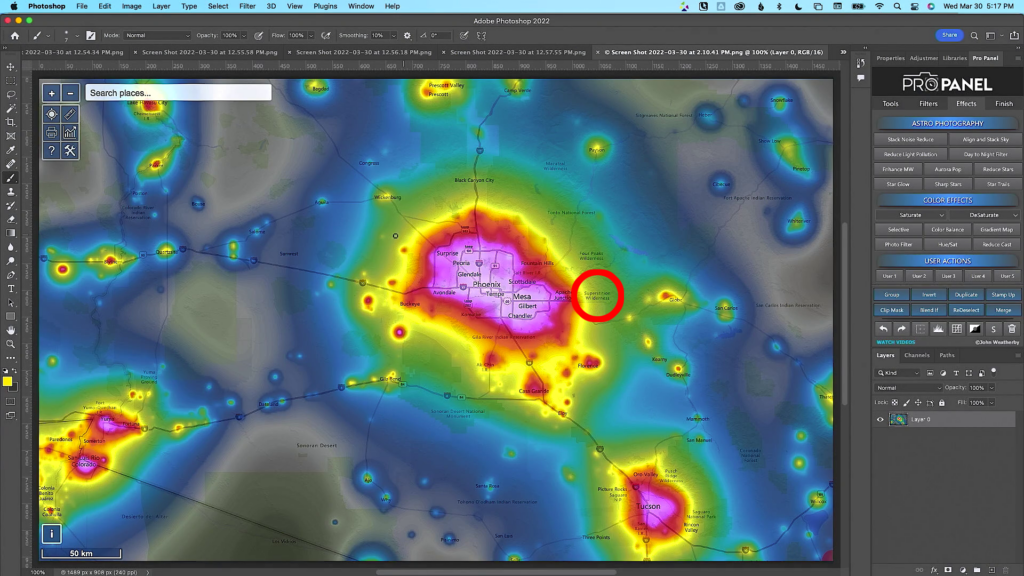The height and width of the screenshot is (576, 1024).
Task: Open the Filter menu
Action: [247, 6]
